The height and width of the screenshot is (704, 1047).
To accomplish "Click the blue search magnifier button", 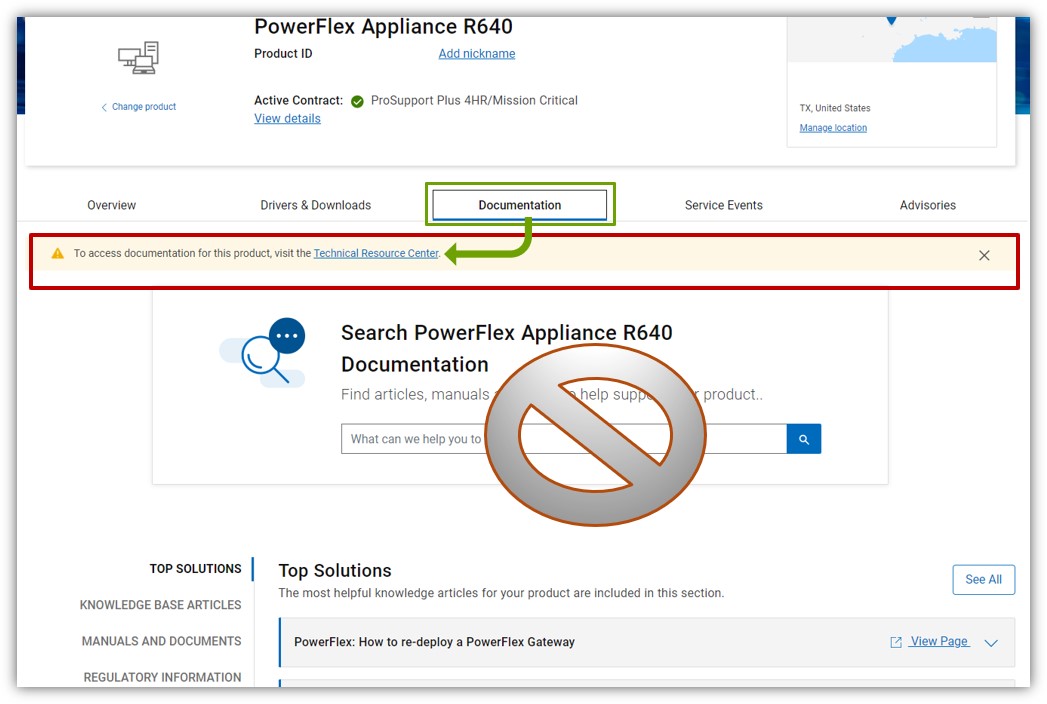I will click(804, 439).
